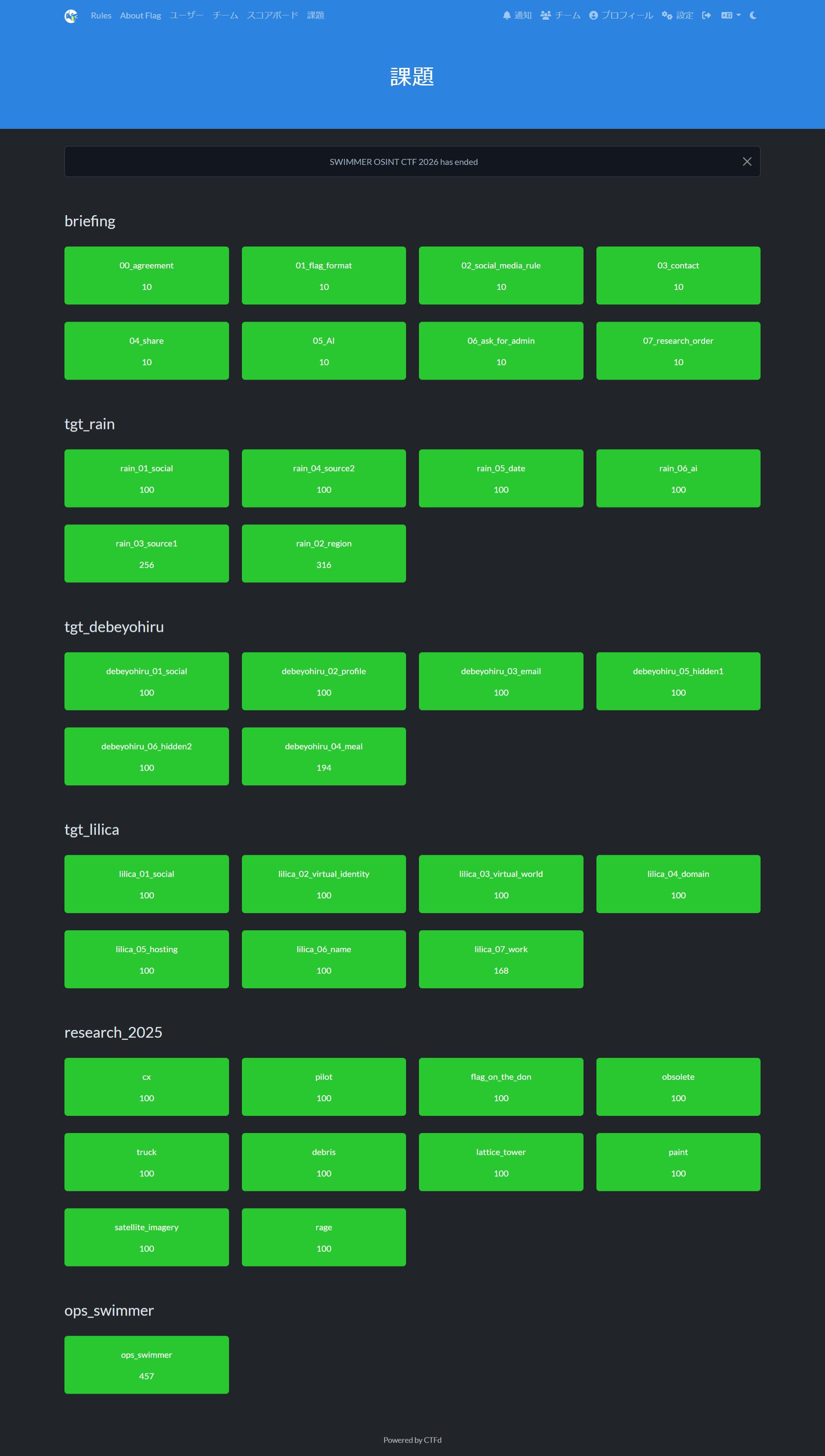This screenshot has width=825, height=1456.
Task: Select the debeyohiru_04_meal challenge
Action: pyautogui.click(x=324, y=757)
